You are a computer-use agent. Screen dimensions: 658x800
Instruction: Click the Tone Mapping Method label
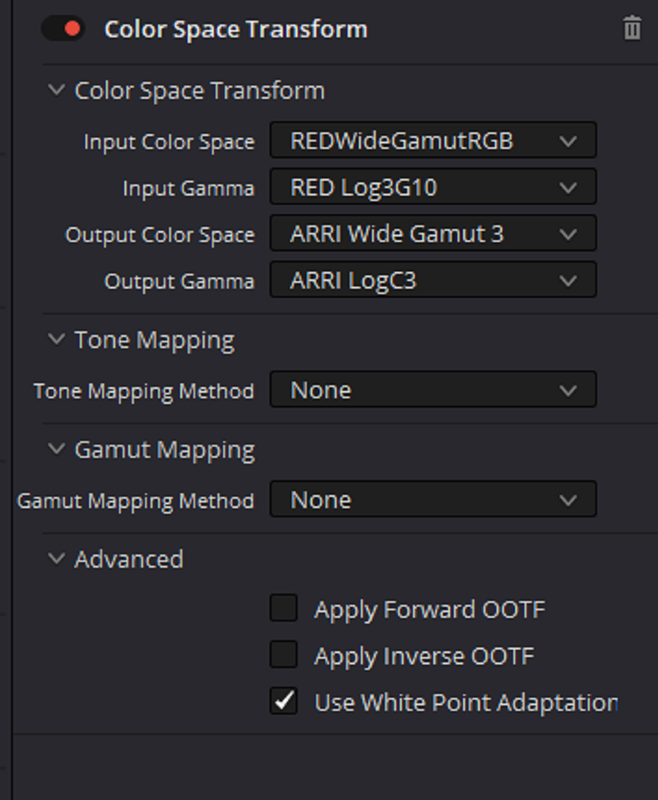143,391
